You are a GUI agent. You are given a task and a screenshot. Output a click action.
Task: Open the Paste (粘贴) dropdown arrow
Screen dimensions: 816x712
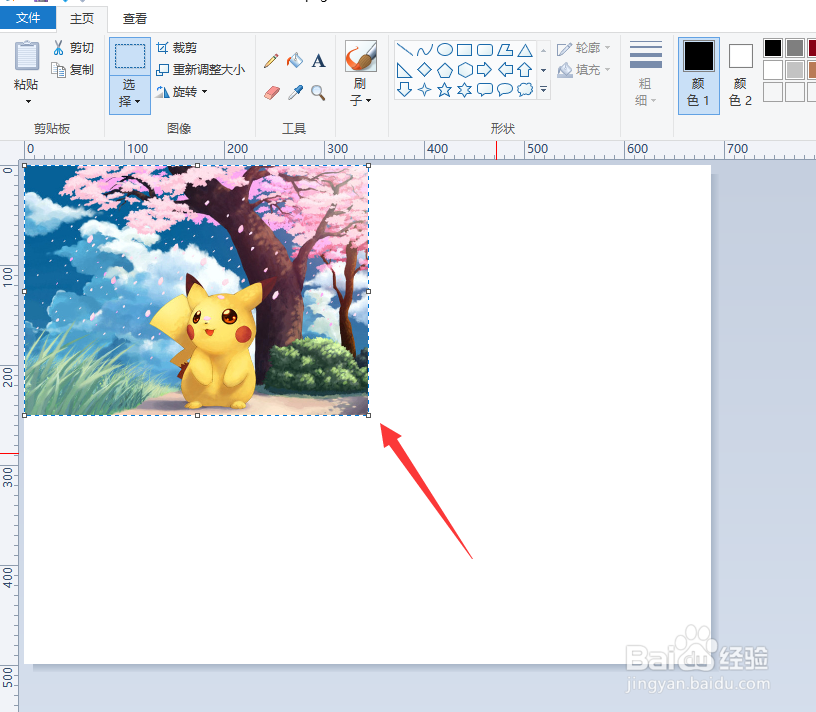(28, 101)
